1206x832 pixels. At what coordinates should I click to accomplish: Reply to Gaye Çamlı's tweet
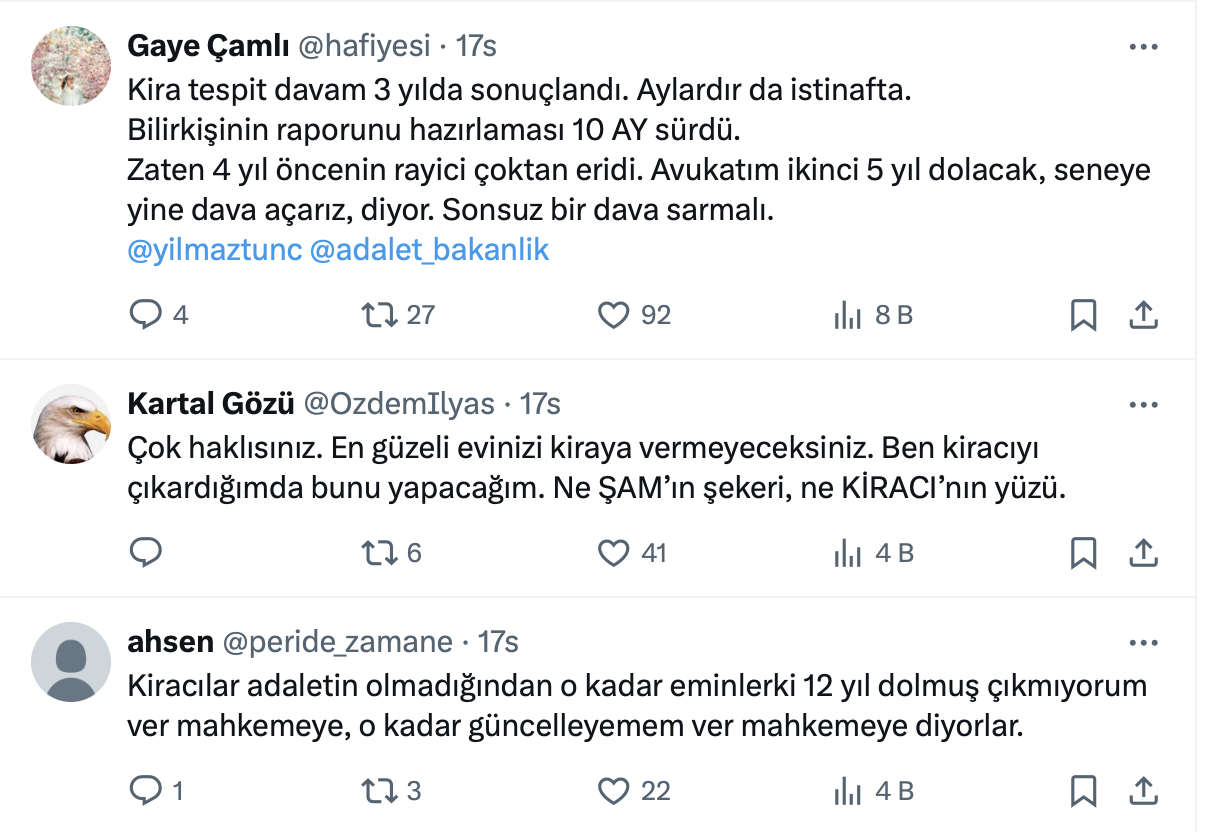coord(146,315)
